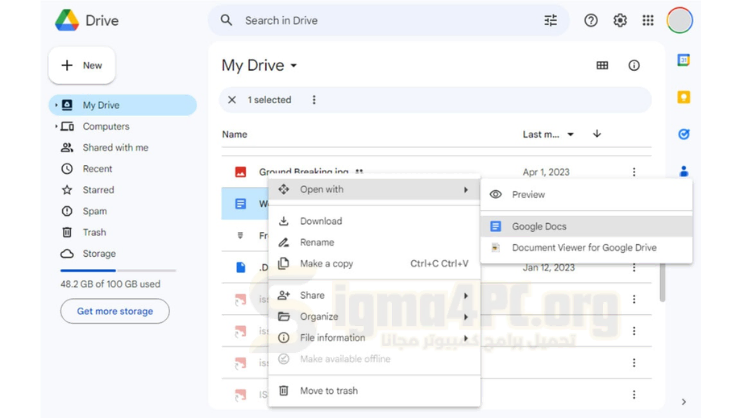Image resolution: width=743 pixels, height=418 pixels.
Task: Open more actions next to 1 selected
Action: [314, 100]
